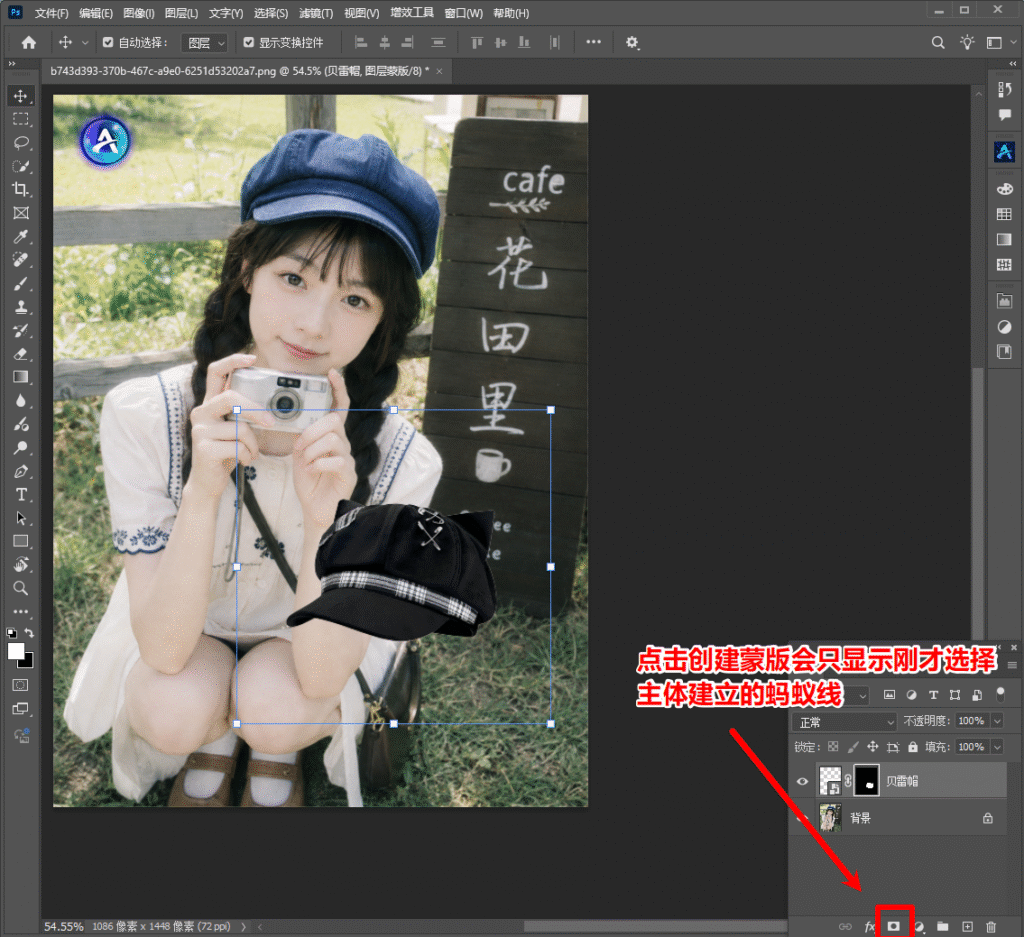Viewport: 1024px width, 937px height.
Task: Toggle the 显示变换控件 checkbox
Action: coord(248,42)
